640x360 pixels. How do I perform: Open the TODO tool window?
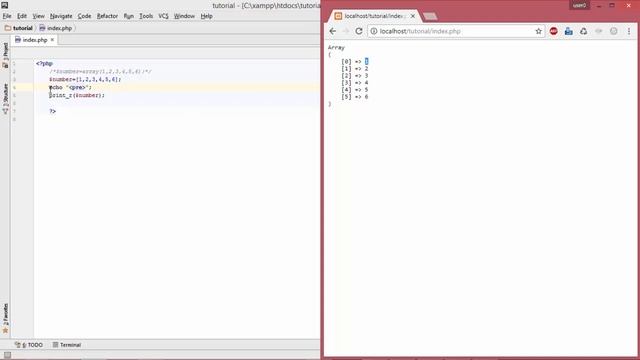29,345
